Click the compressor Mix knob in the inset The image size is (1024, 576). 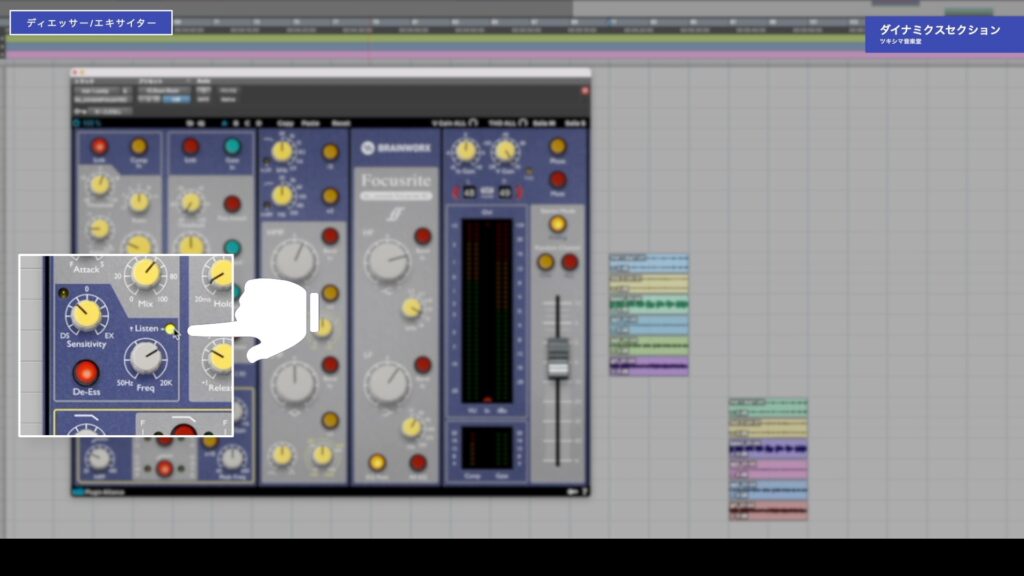(146, 274)
